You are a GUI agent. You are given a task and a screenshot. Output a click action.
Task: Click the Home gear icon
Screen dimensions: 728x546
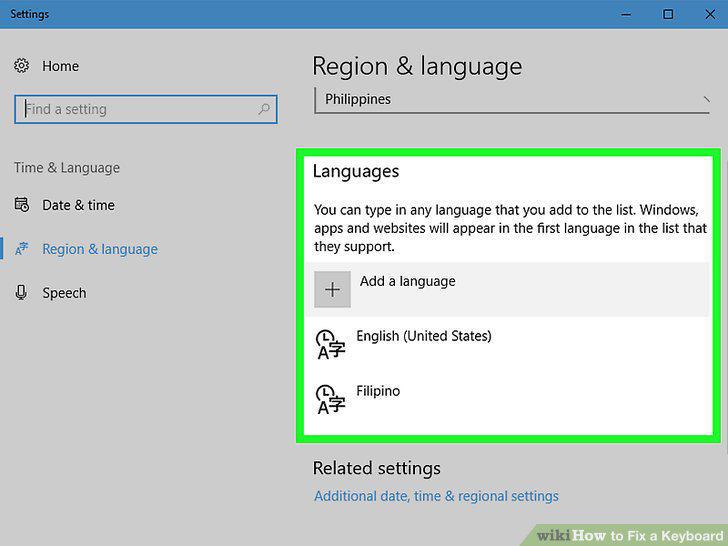click(21, 65)
